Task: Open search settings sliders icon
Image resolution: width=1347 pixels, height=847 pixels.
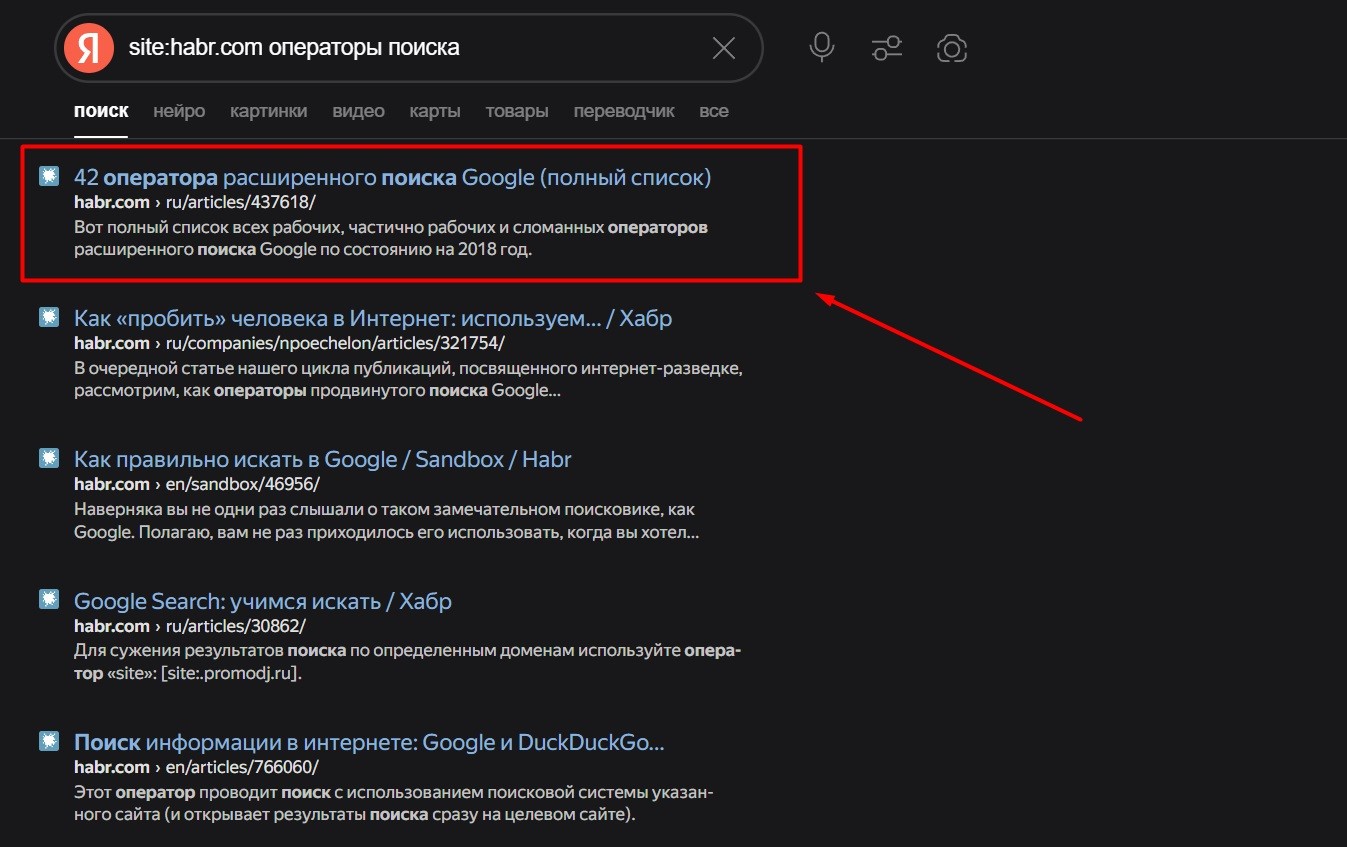Action: tap(886, 48)
